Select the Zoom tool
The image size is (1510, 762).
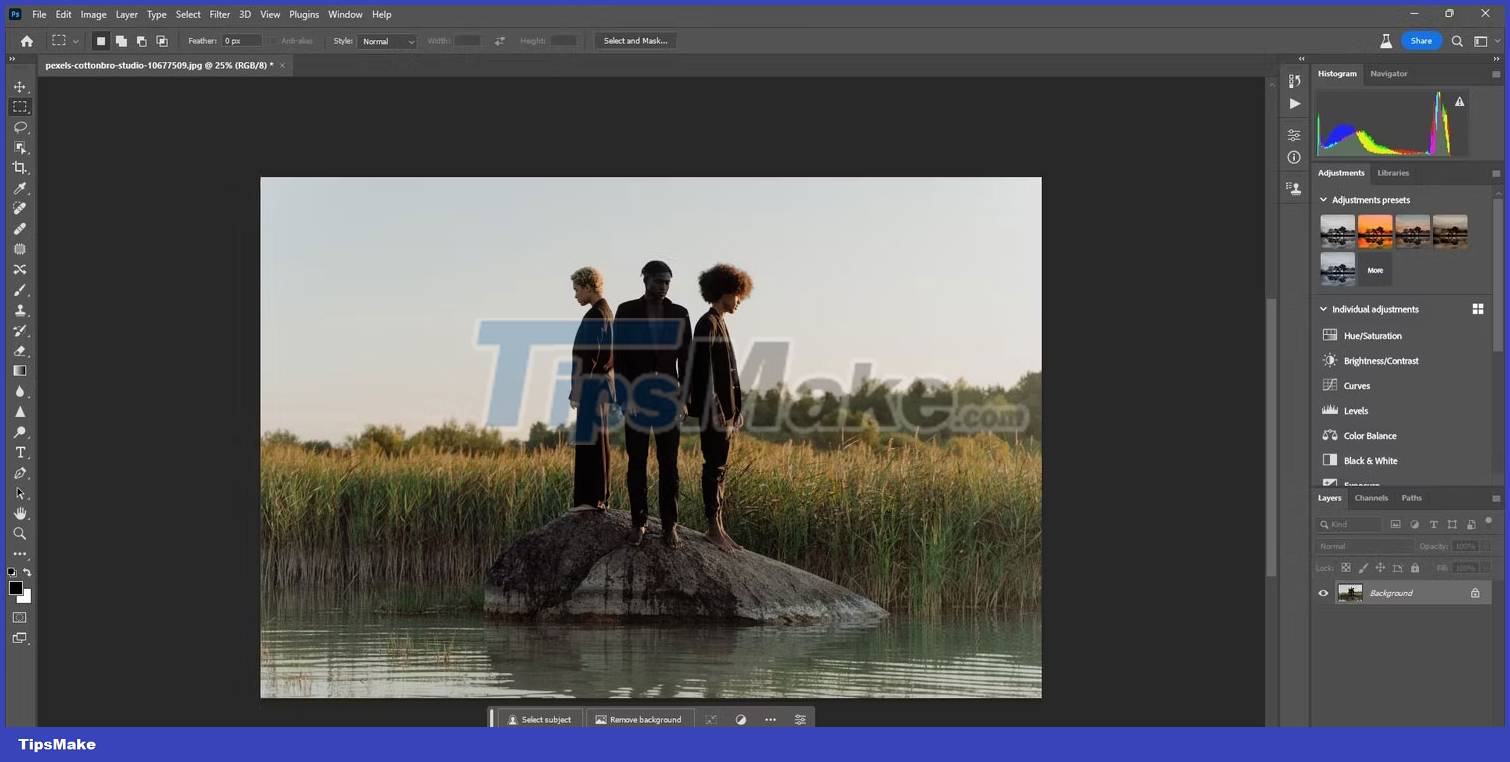click(x=20, y=533)
